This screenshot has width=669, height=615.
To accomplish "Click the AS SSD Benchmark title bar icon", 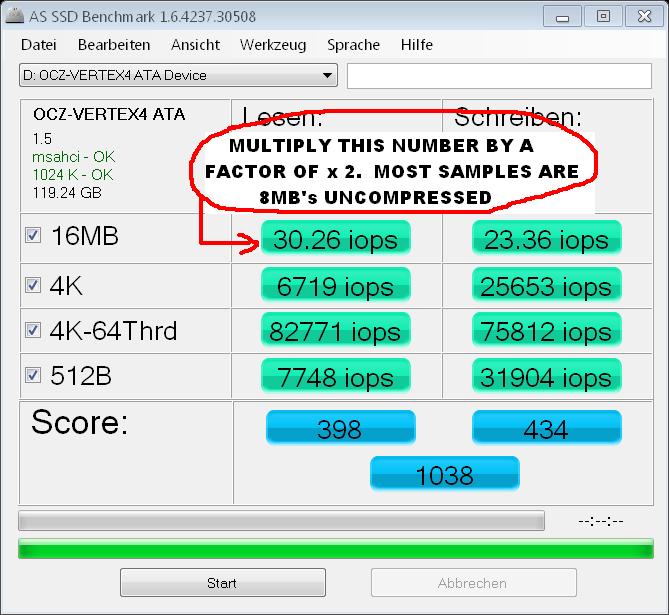I will click(x=14, y=16).
